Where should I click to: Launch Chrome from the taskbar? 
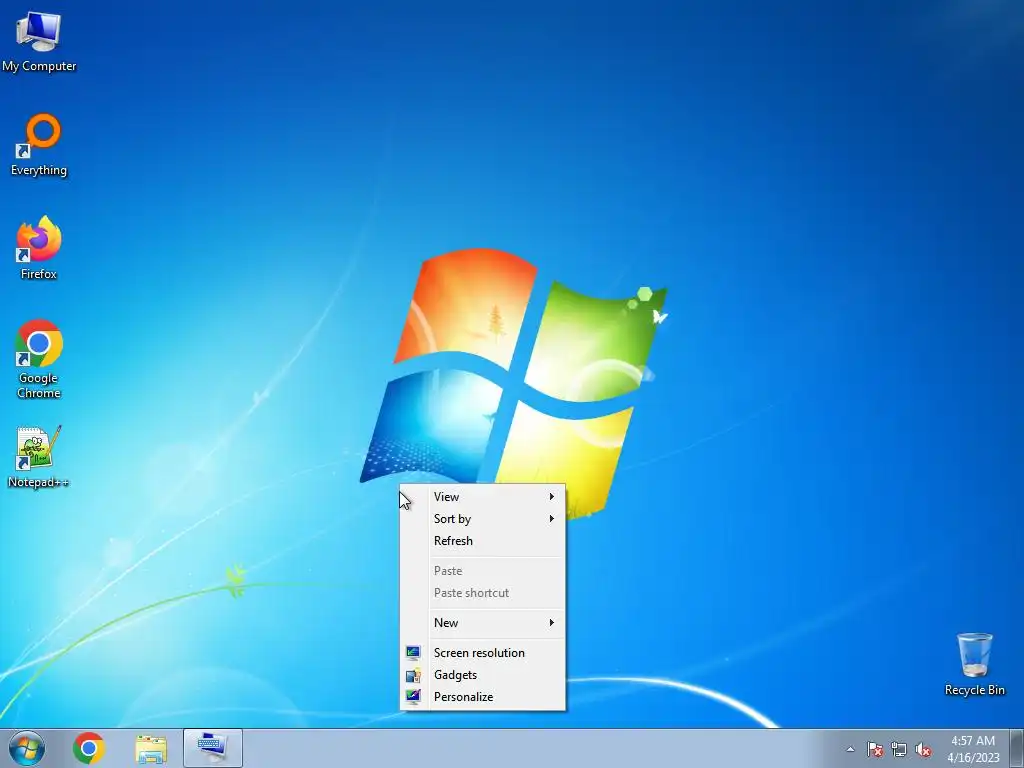(89, 748)
